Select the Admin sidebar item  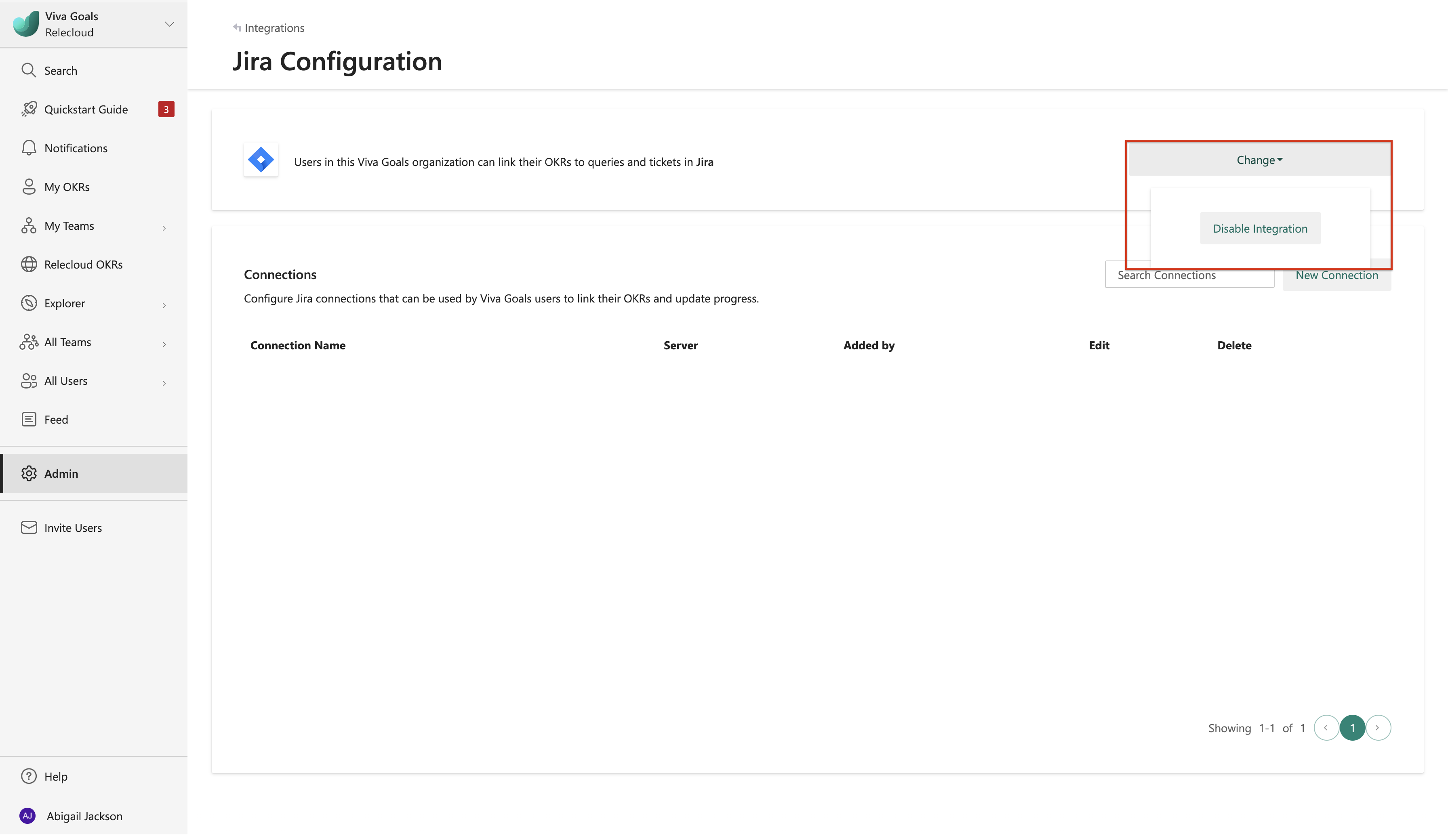point(61,473)
